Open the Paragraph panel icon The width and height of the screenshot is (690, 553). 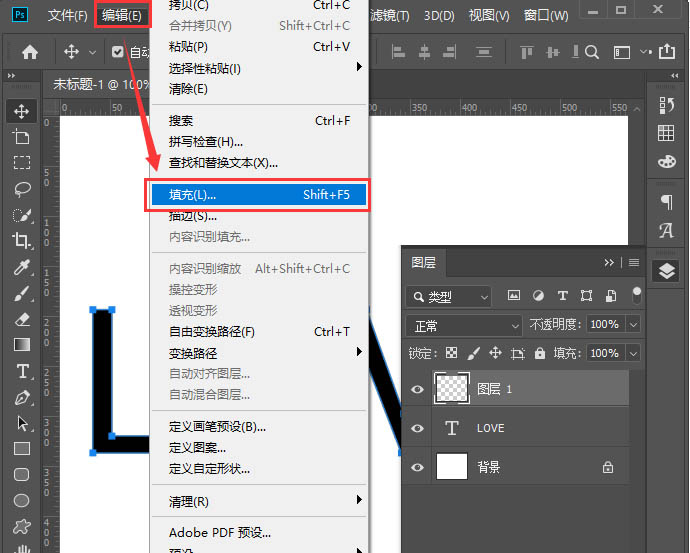pyautogui.click(x=667, y=202)
